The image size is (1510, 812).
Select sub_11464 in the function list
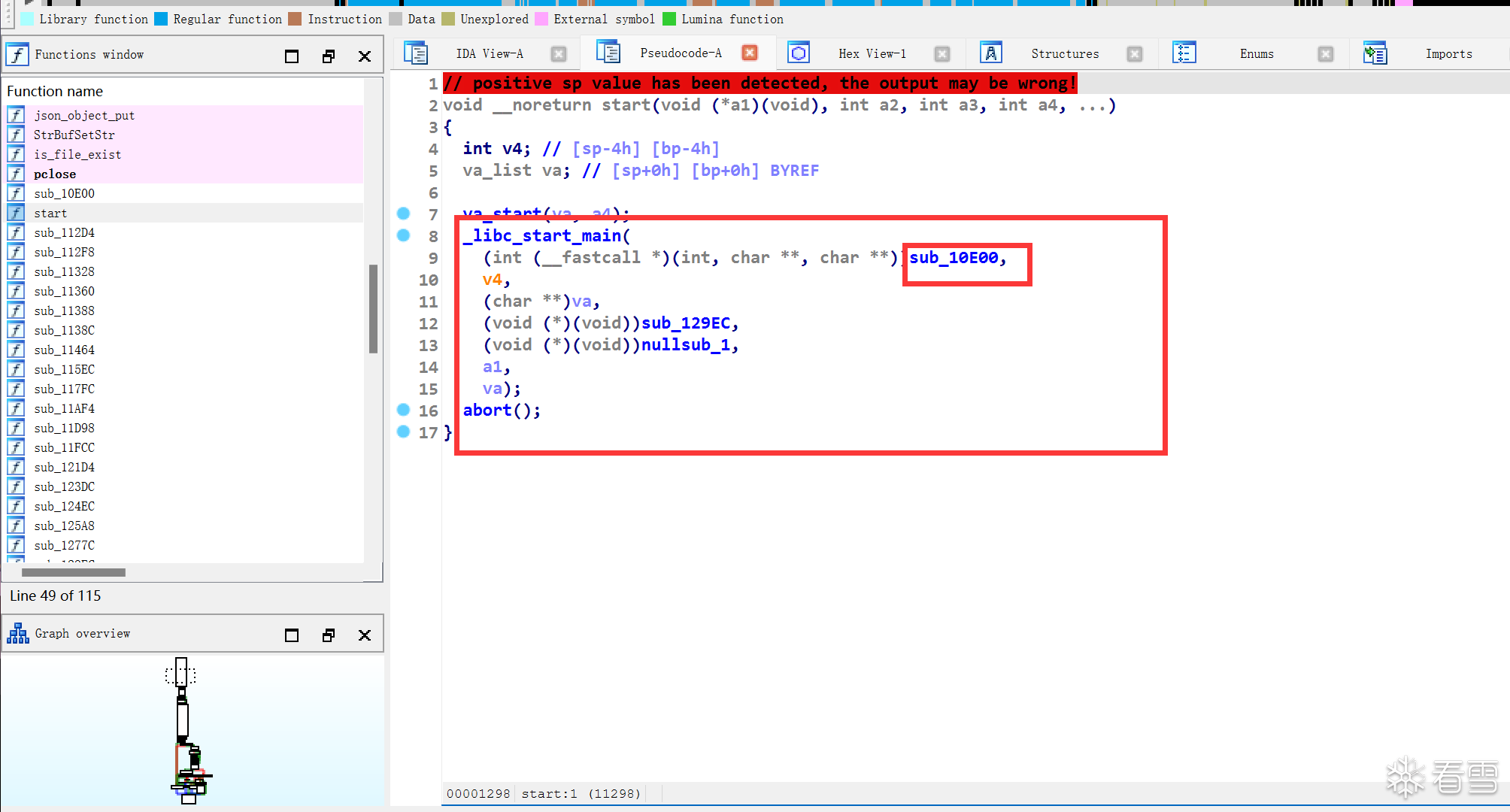64,350
